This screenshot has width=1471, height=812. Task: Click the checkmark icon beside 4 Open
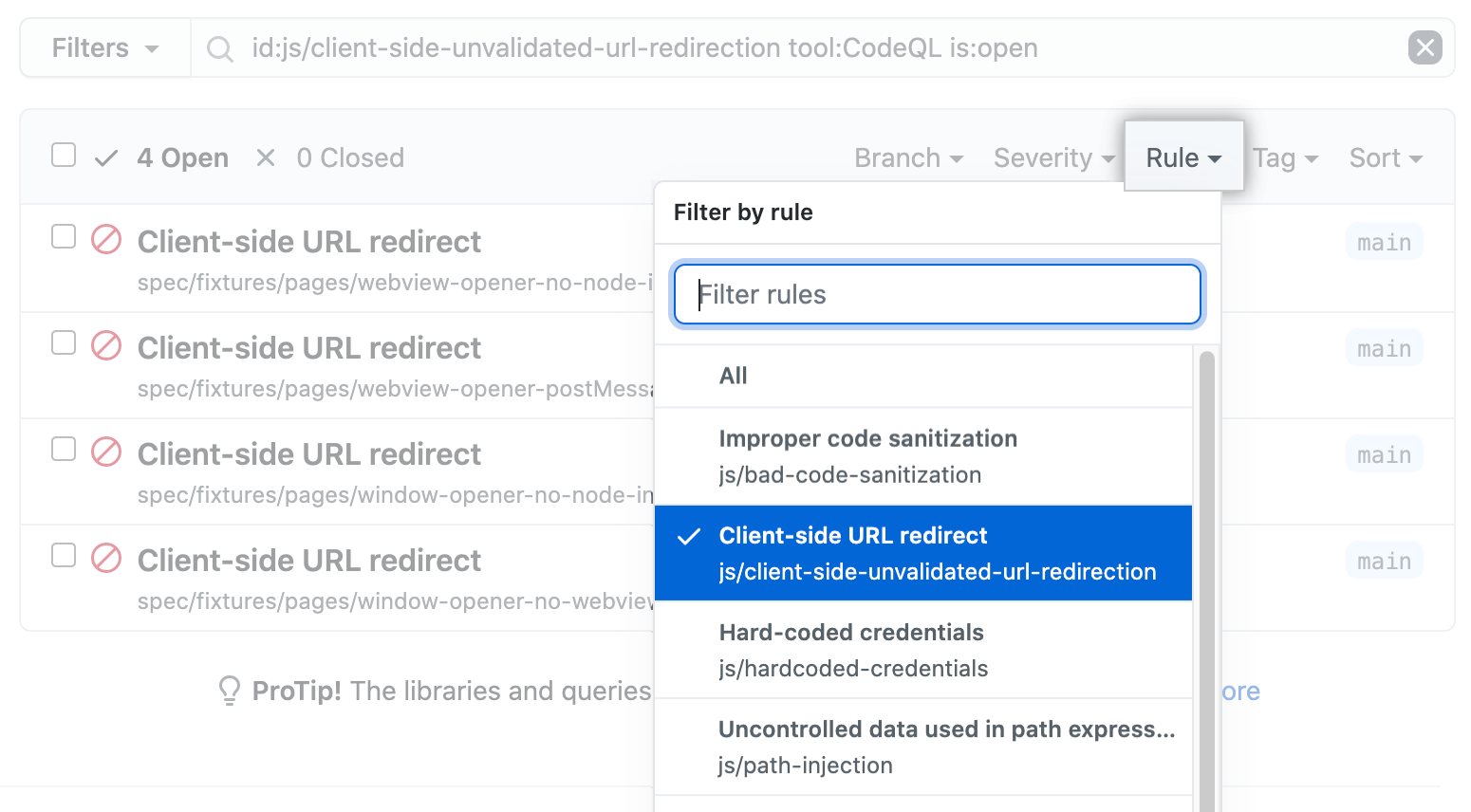105,157
